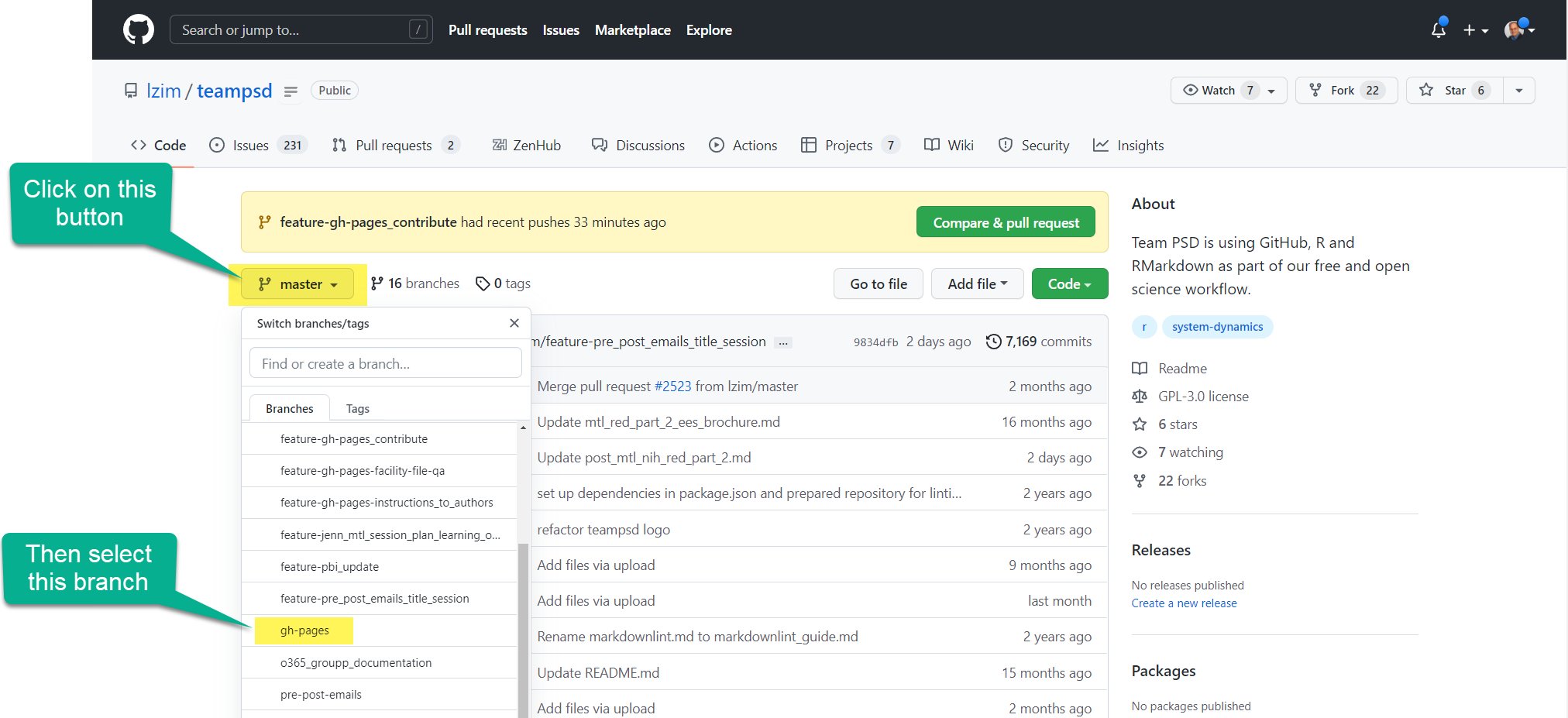Screen dimensions: 1568x718
Task: Open the Pull requests repository tab
Action: (x=396, y=146)
